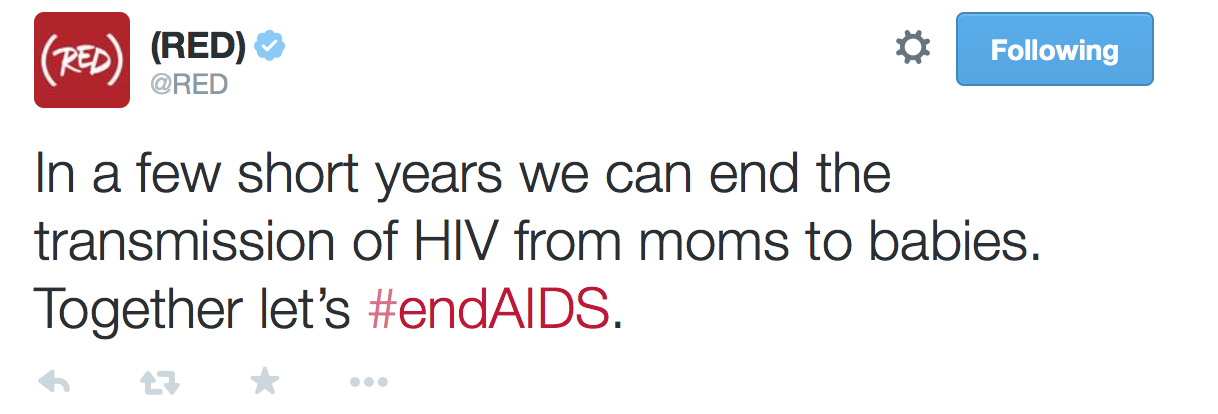Favorite the tweet with the star icon
Viewport: 1218px width, 414px height.
[x=265, y=380]
